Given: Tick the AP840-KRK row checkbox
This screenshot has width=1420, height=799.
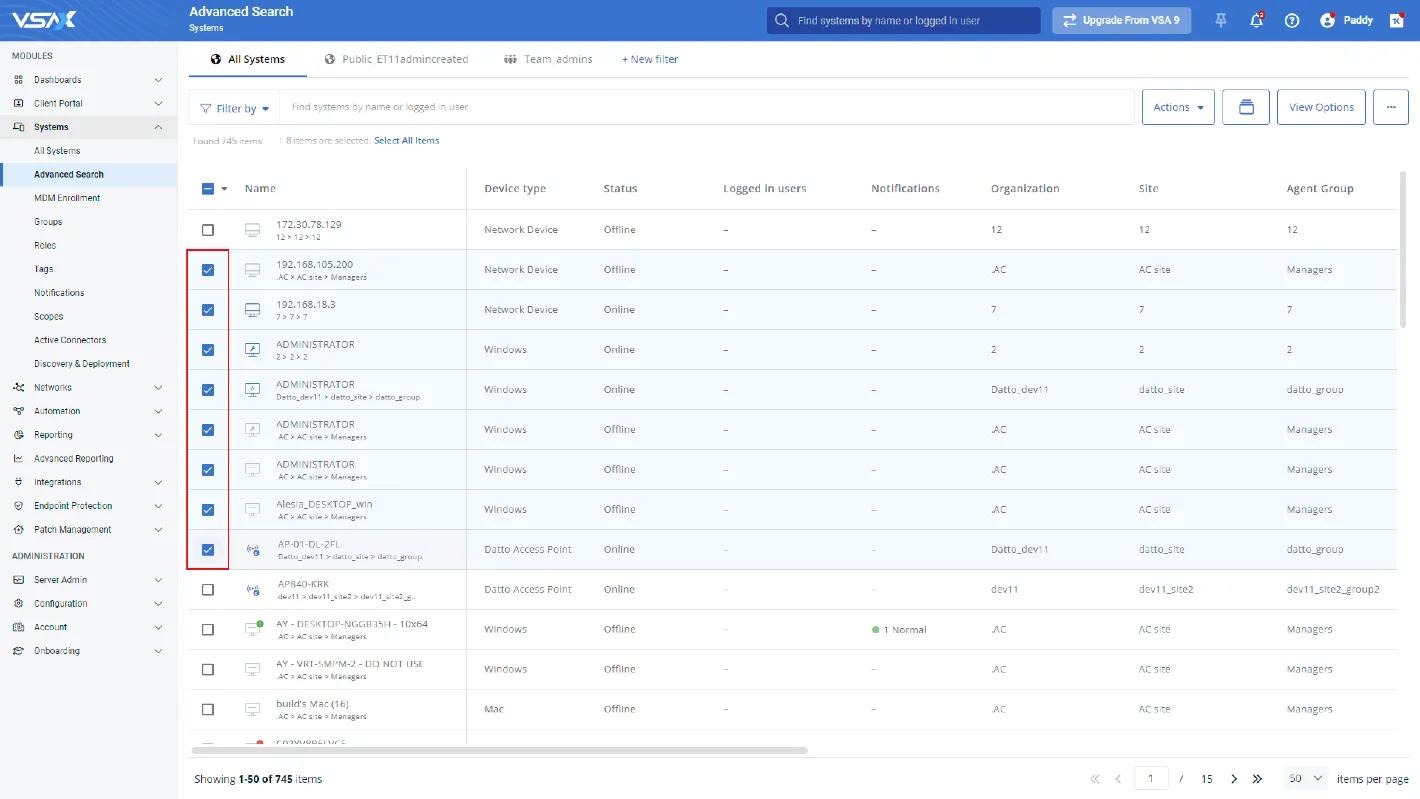Looking at the screenshot, I should coord(208,590).
